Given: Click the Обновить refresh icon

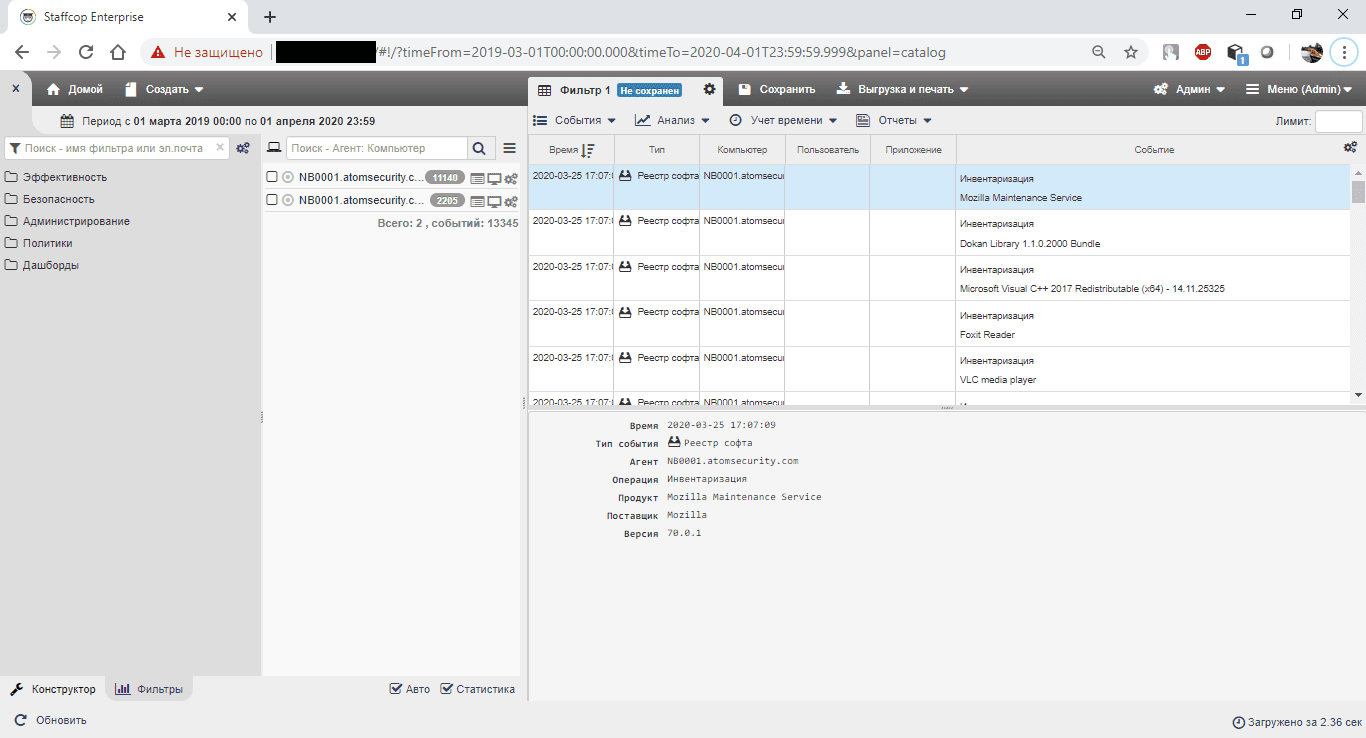Looking at the screenshot, I should (x=20, y=720).
